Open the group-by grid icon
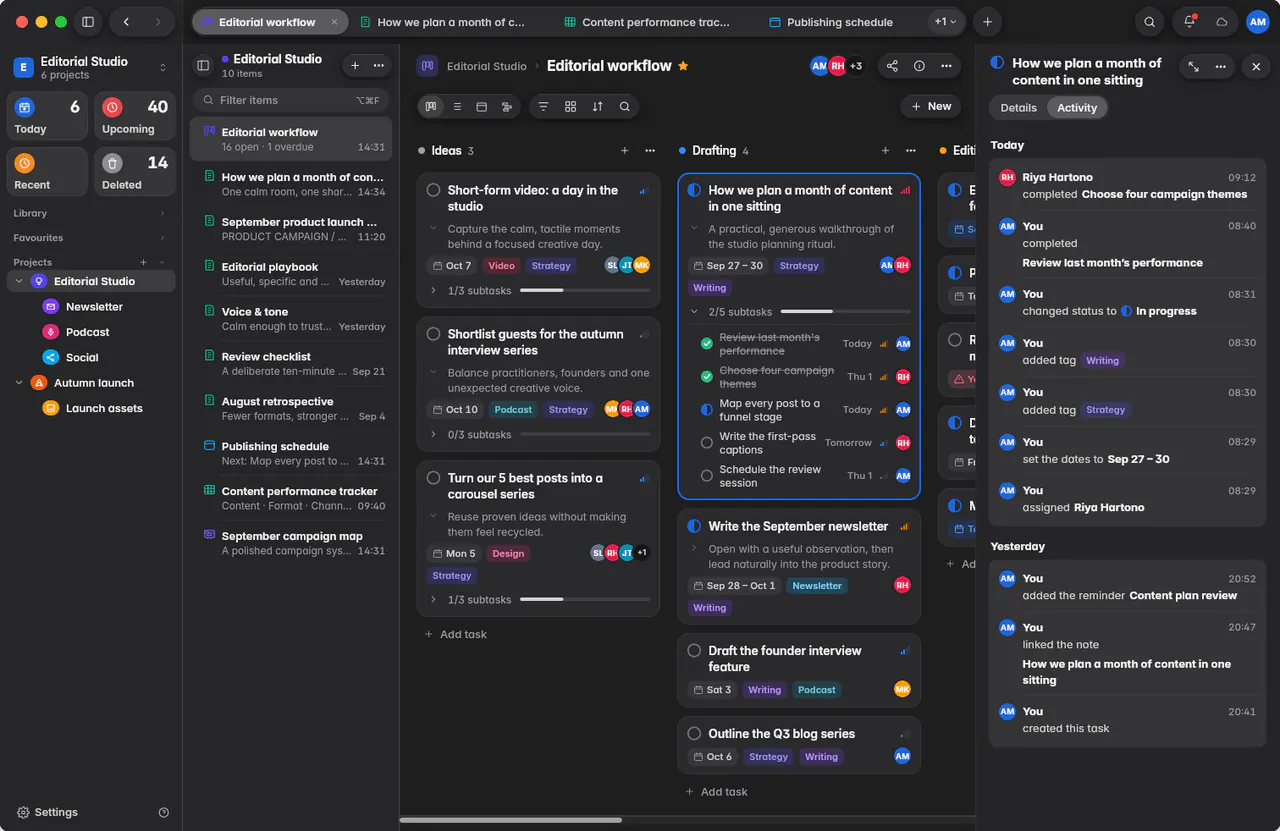 pos(570,106)
